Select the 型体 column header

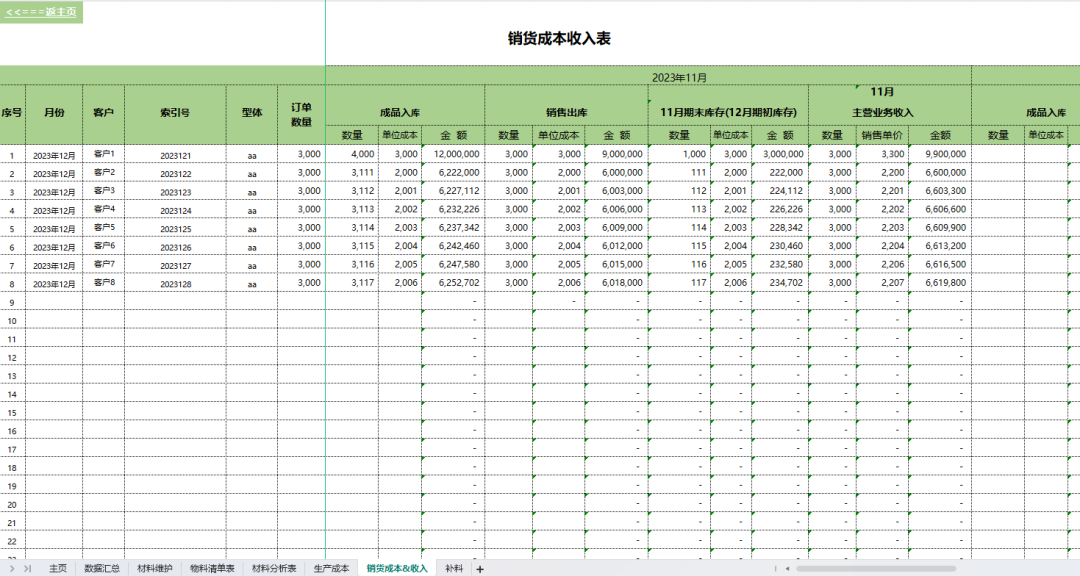pos(252,112)
